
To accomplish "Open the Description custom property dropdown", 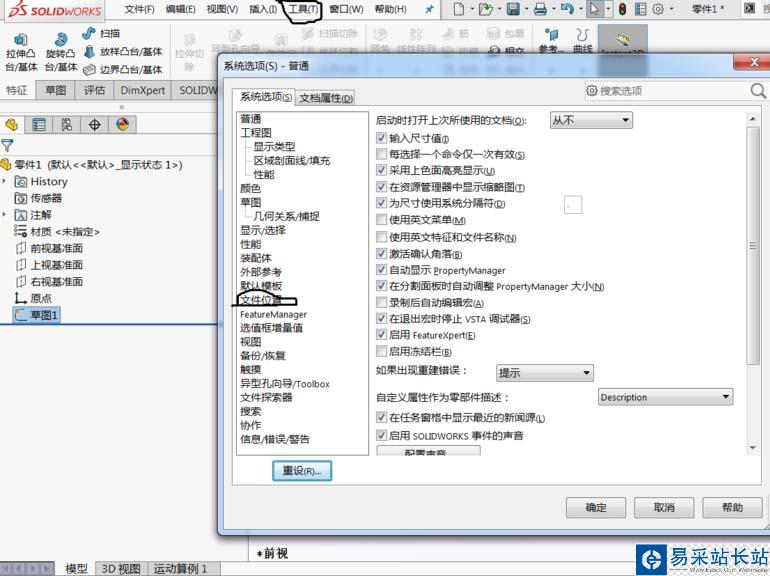I will 666,397.
